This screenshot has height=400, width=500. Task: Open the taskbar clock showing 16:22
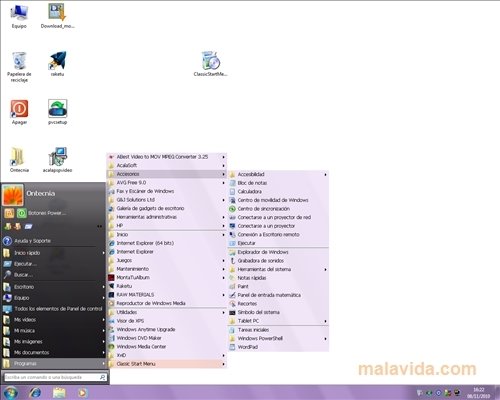[479, 393]
